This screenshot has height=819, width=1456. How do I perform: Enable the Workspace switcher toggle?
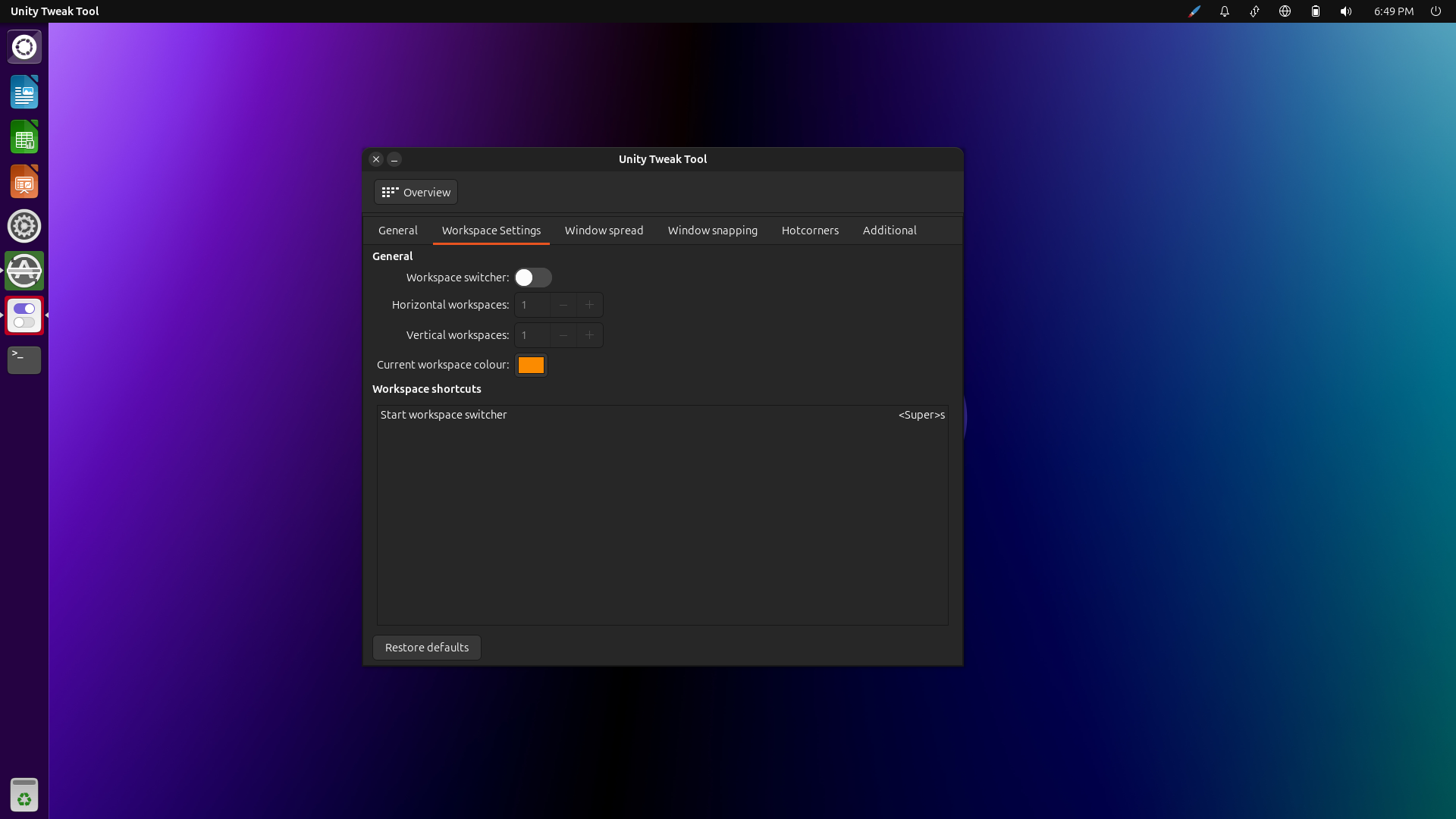coord(533,278)
